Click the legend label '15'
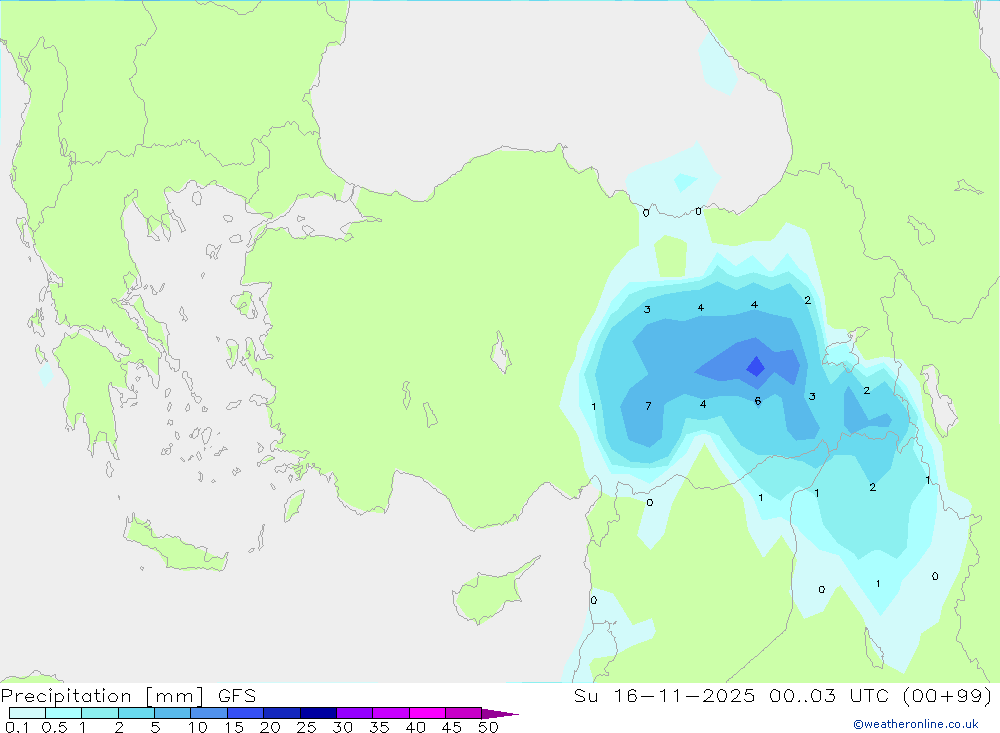The height and width of the screenshot is (733, 1000). (x=234, y=727)
